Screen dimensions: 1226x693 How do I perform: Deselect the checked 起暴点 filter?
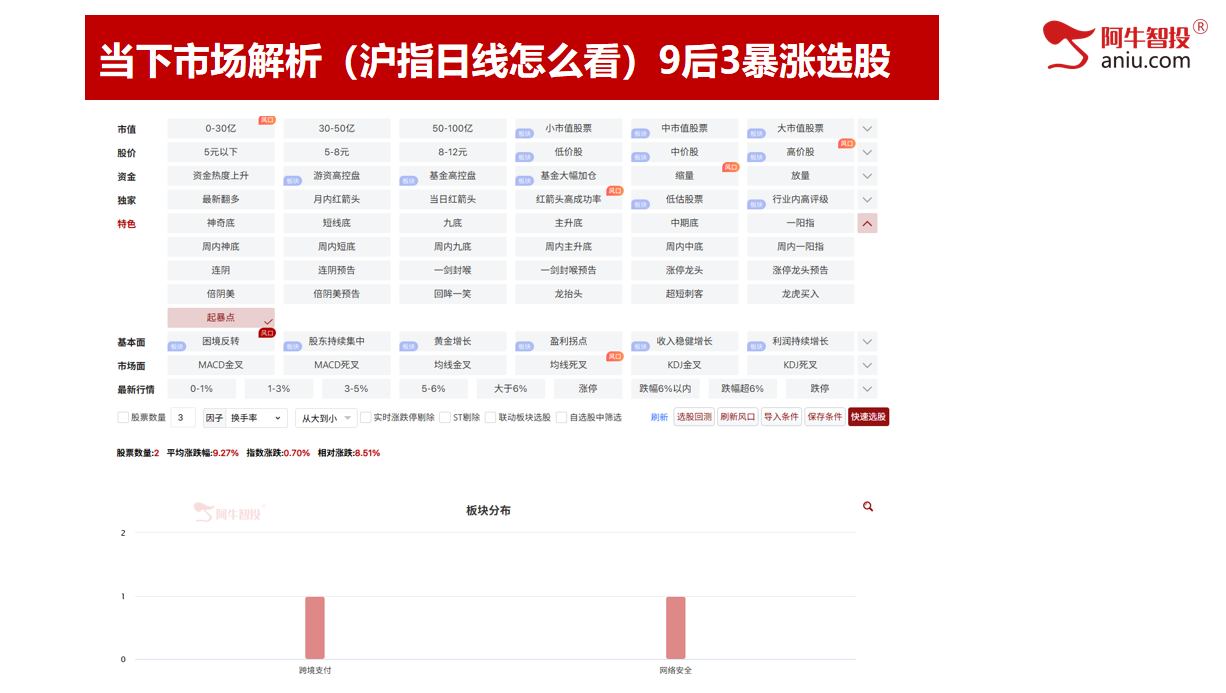click(x=221, y=318)
